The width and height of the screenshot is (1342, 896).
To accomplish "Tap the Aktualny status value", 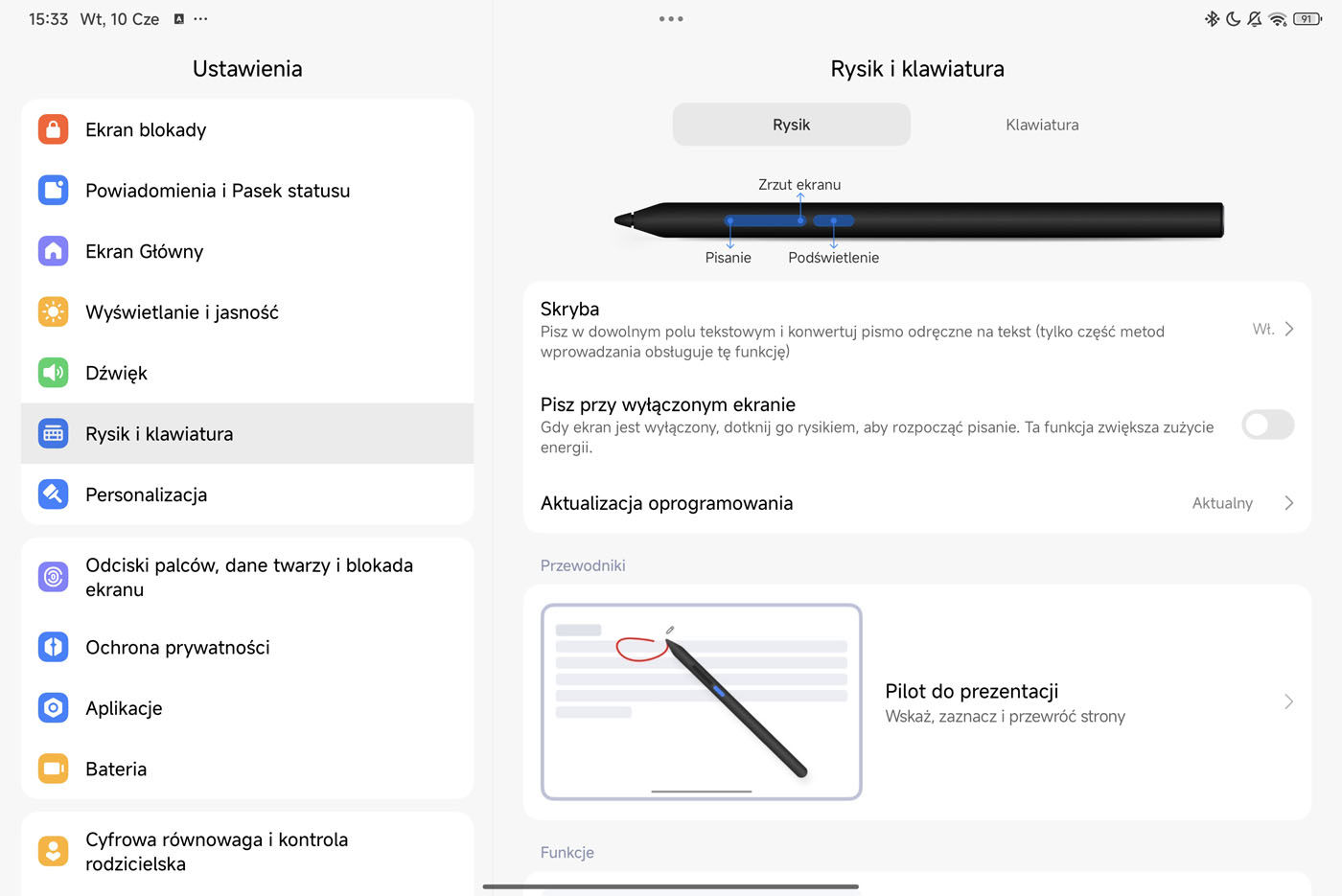I will [x=1222, y=503].
